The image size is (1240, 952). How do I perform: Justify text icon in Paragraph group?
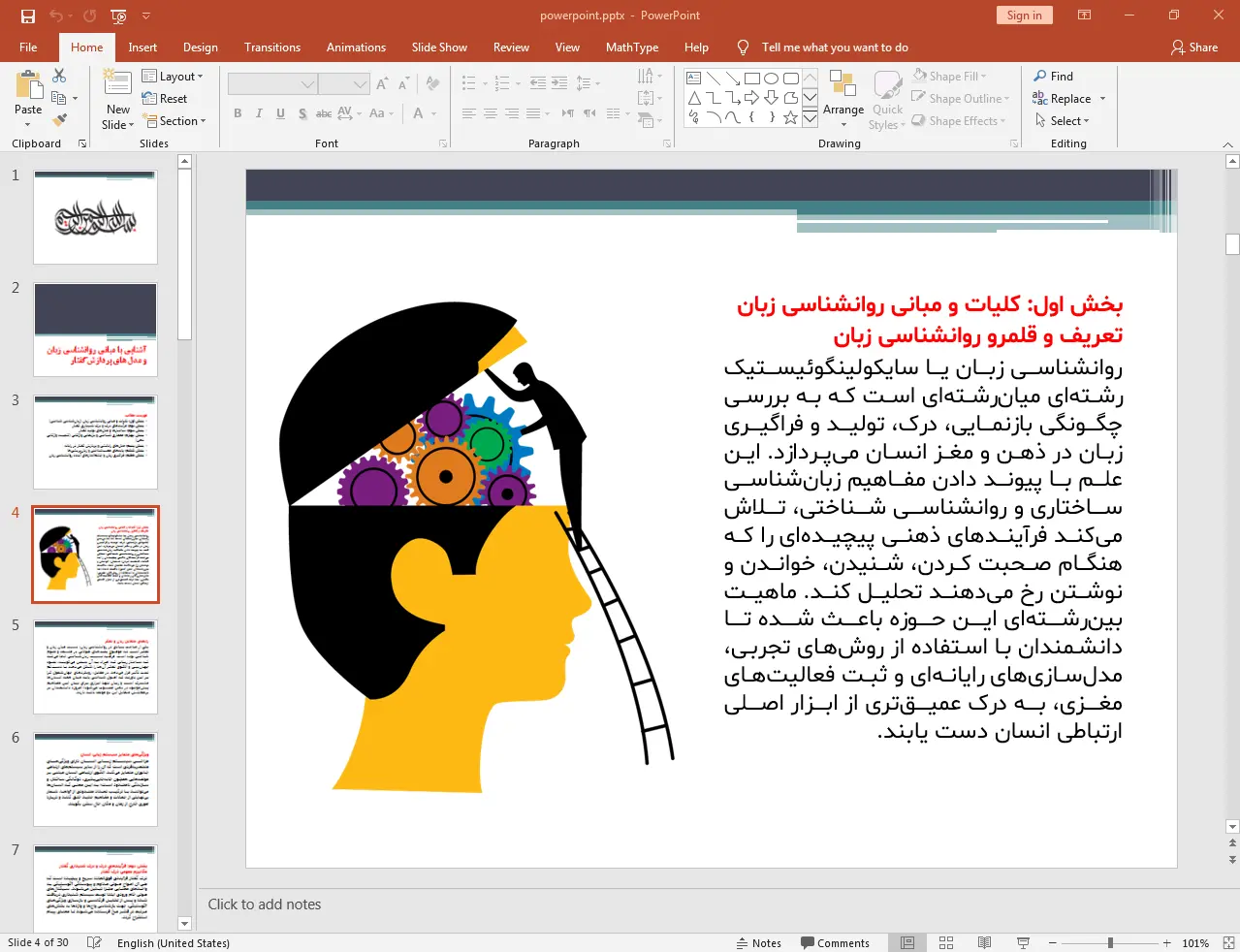click(x=533, y=113)
